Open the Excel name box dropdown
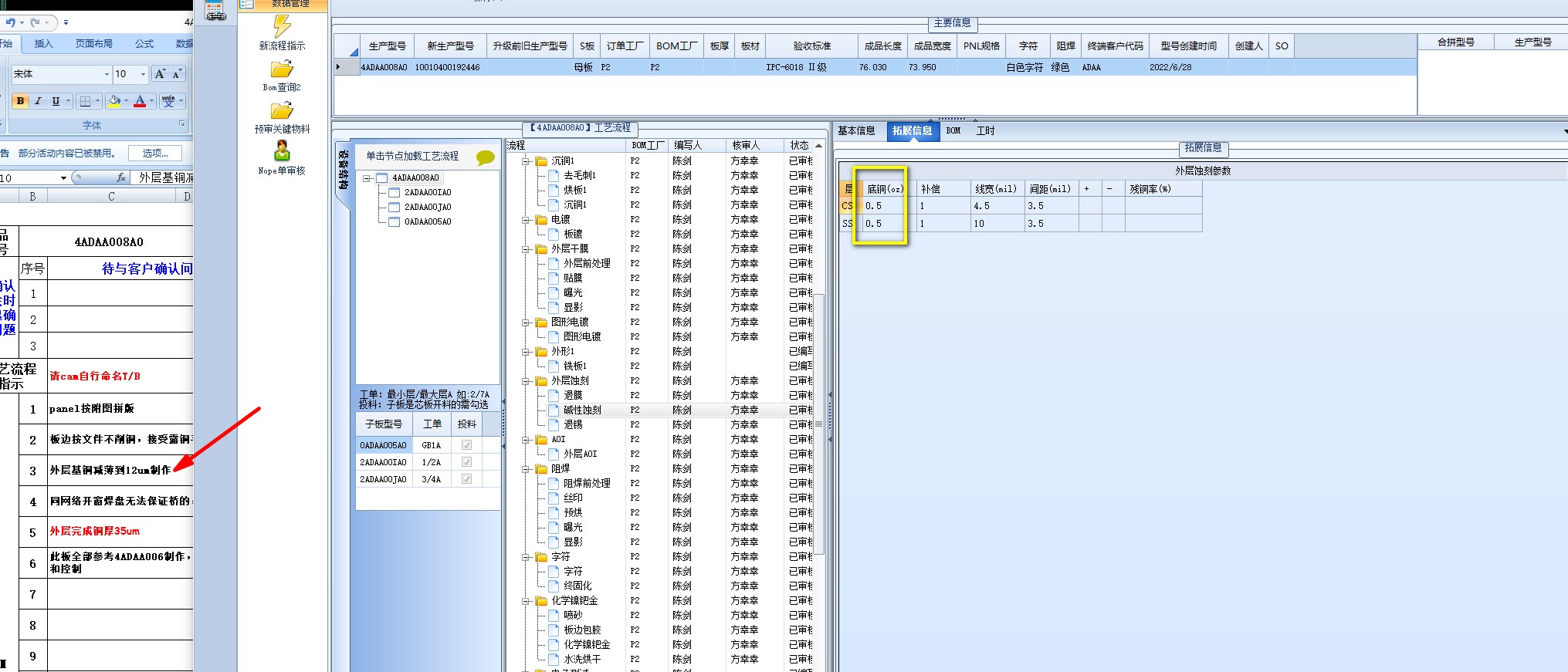 [63, 178]
